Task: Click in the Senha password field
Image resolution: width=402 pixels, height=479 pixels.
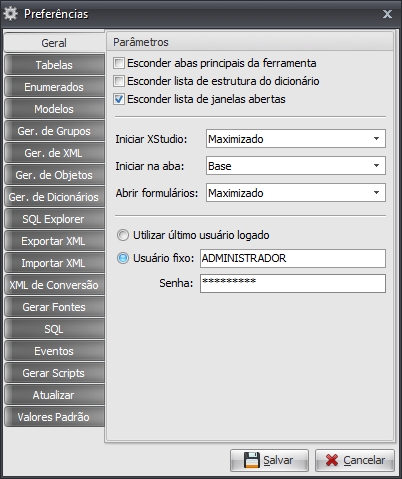Action: click(x=293, y=283)
